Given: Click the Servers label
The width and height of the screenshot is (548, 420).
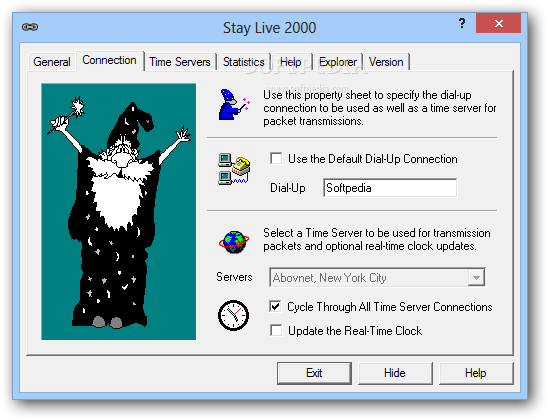Looking at the screenshot, I should tap(234, 277).
